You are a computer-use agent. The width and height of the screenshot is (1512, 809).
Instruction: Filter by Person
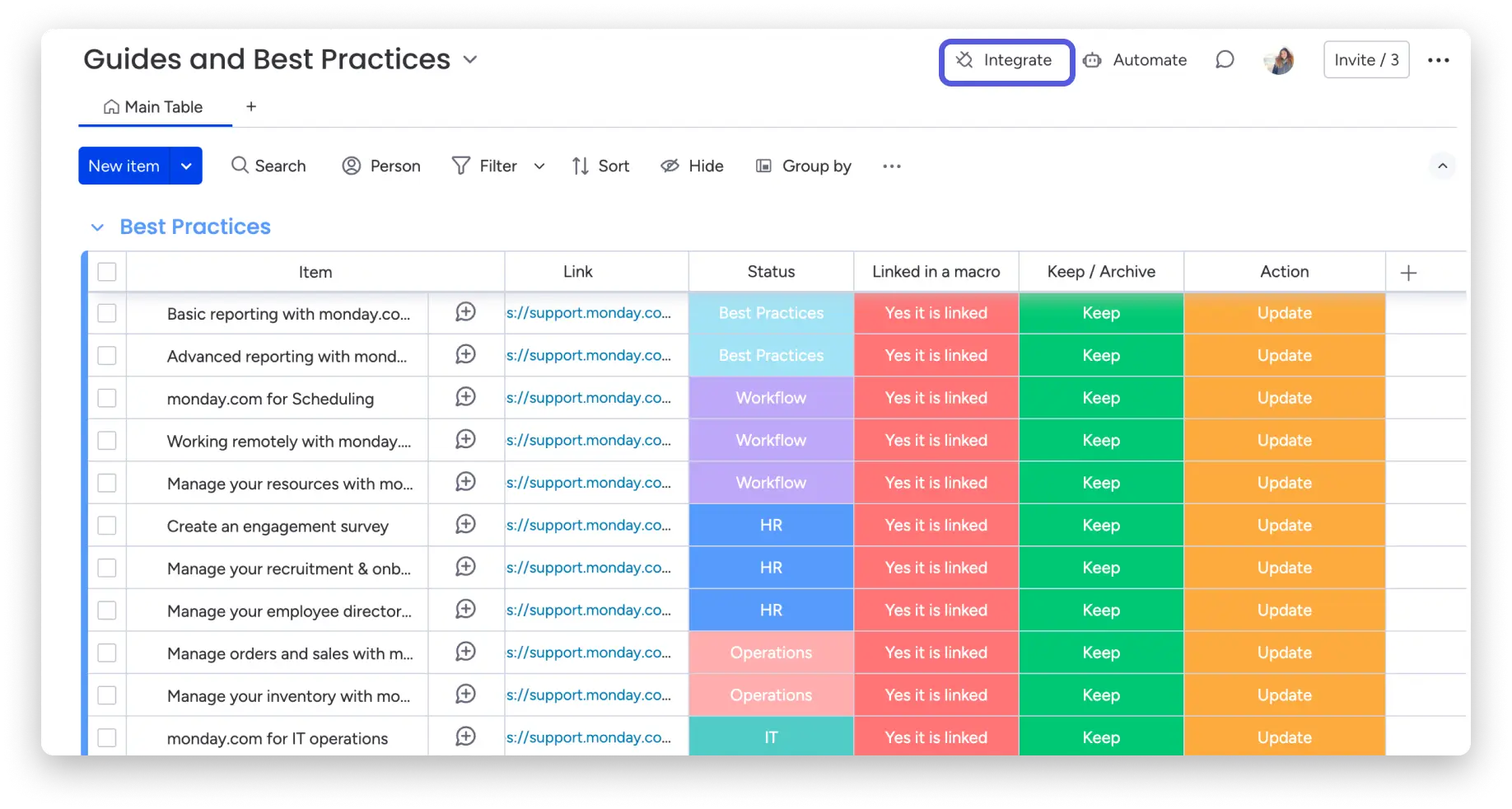(x=381, y=166)
